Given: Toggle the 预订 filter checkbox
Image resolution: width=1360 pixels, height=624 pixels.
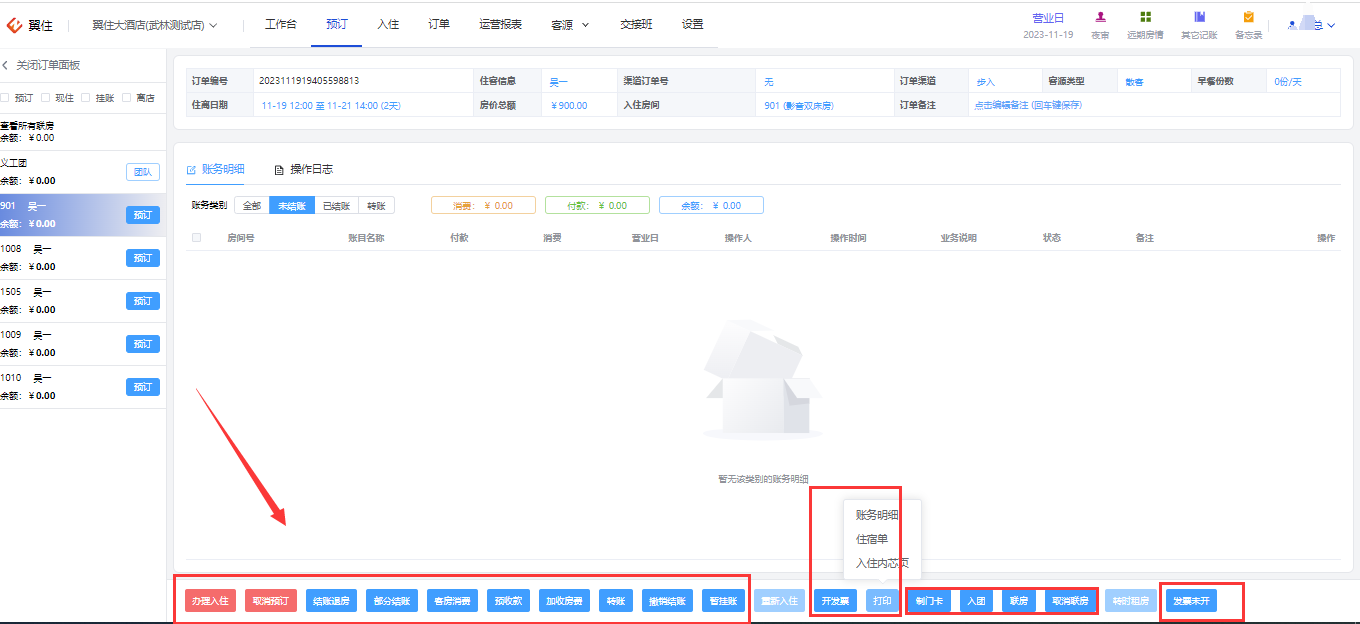Looking at the screenshot, I should (x=5, y=98).
